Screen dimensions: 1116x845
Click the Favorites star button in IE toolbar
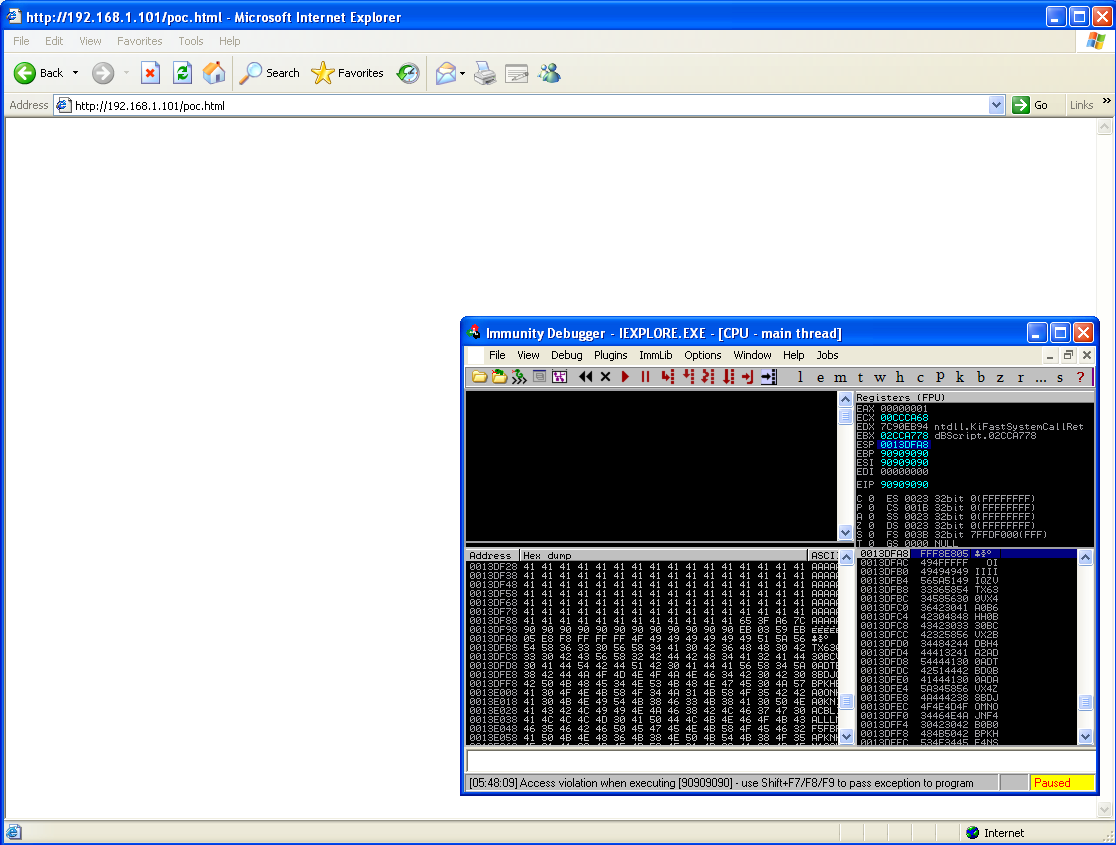click(x=348, y=73)
